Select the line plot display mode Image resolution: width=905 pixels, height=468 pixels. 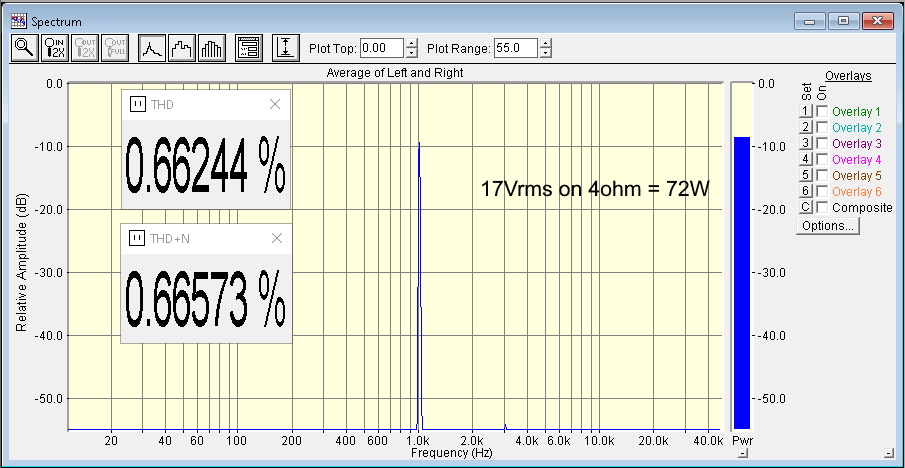click(x=151, y=47)
